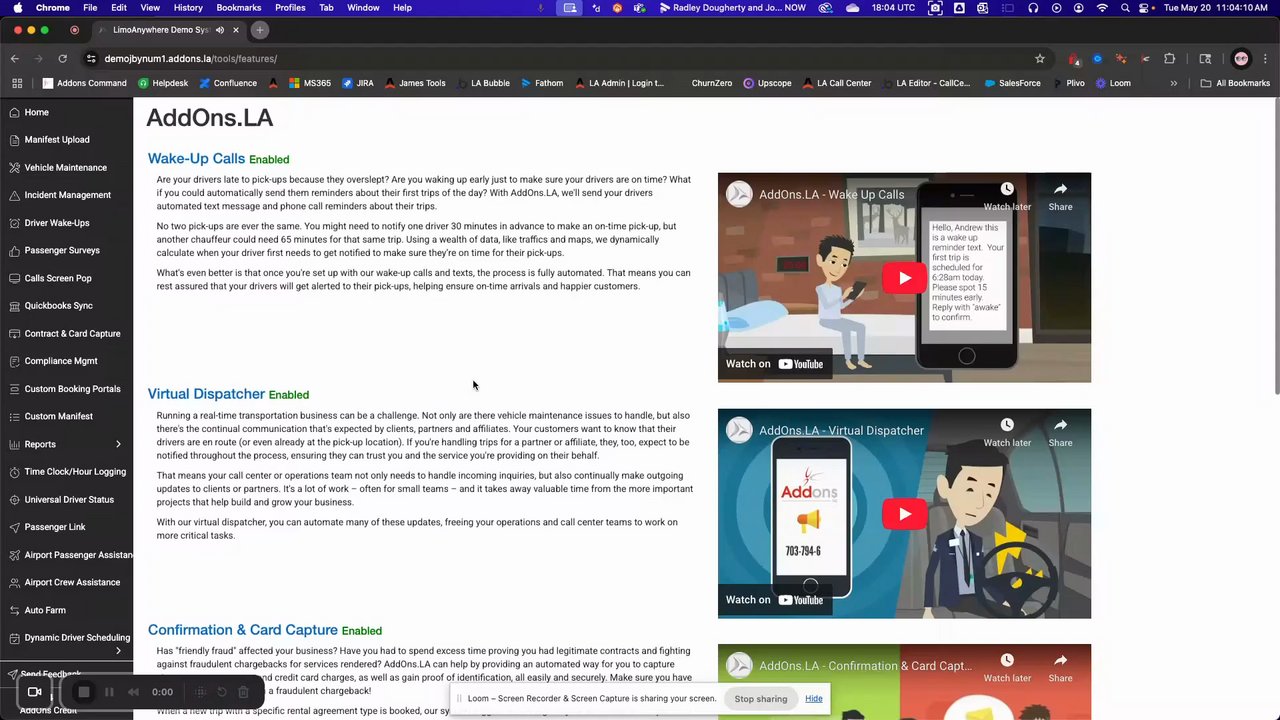Screen dimensions: 1280x720
Task: Open Universal Driver Status sidebar item
Action: point(69,499)
